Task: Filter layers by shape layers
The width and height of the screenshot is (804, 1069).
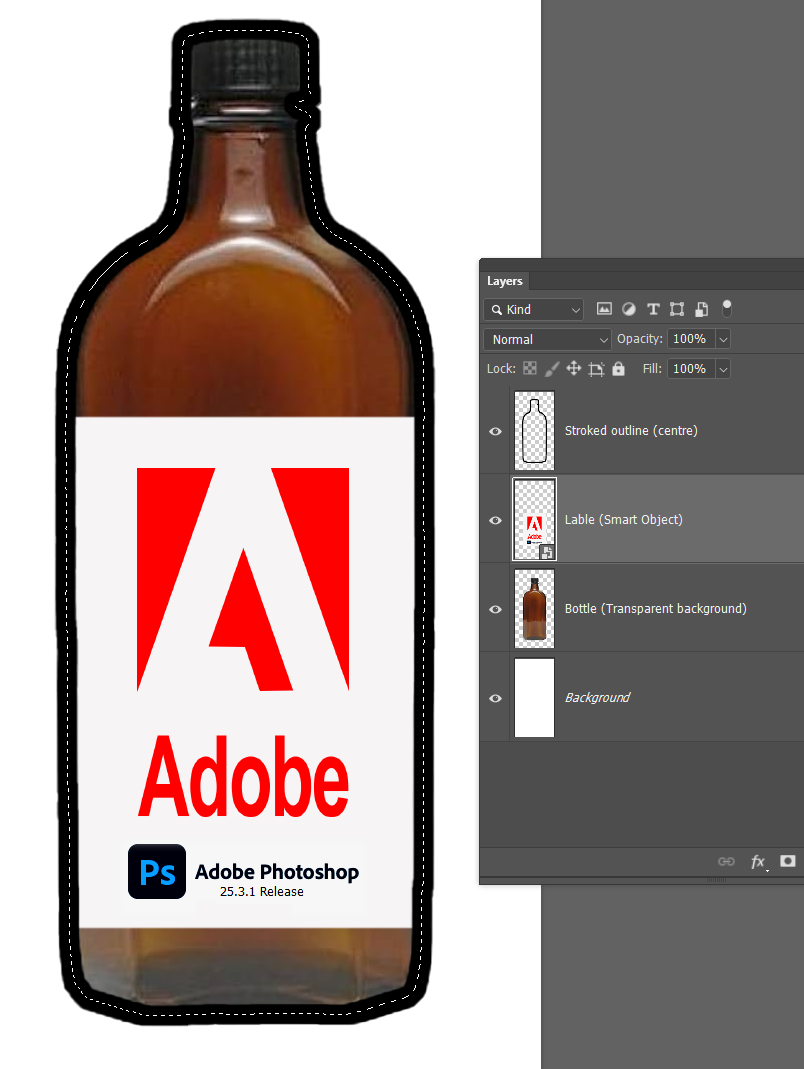Action: pyautogui.click(x=677, y=308)
